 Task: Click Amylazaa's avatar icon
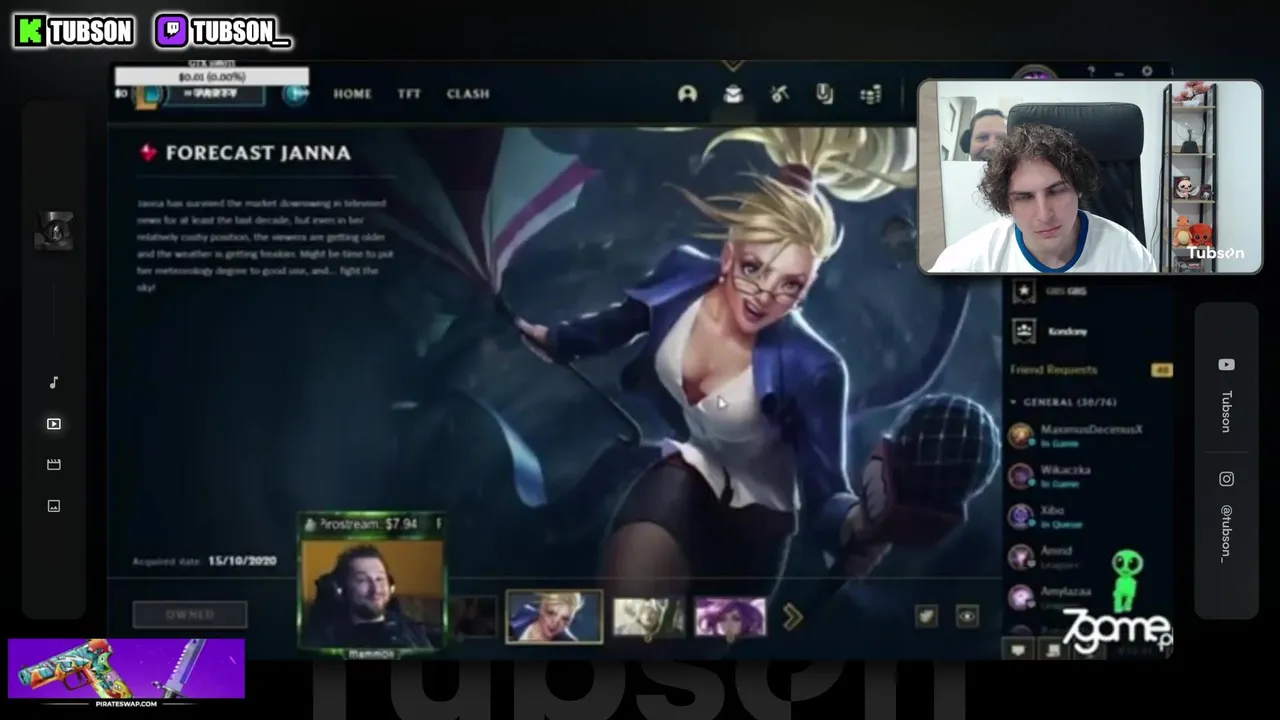1020,597
